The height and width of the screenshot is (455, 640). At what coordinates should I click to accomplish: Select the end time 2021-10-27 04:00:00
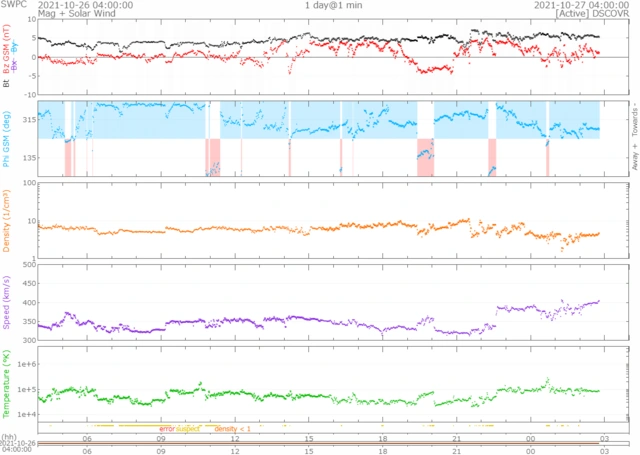tap(582, 5)
